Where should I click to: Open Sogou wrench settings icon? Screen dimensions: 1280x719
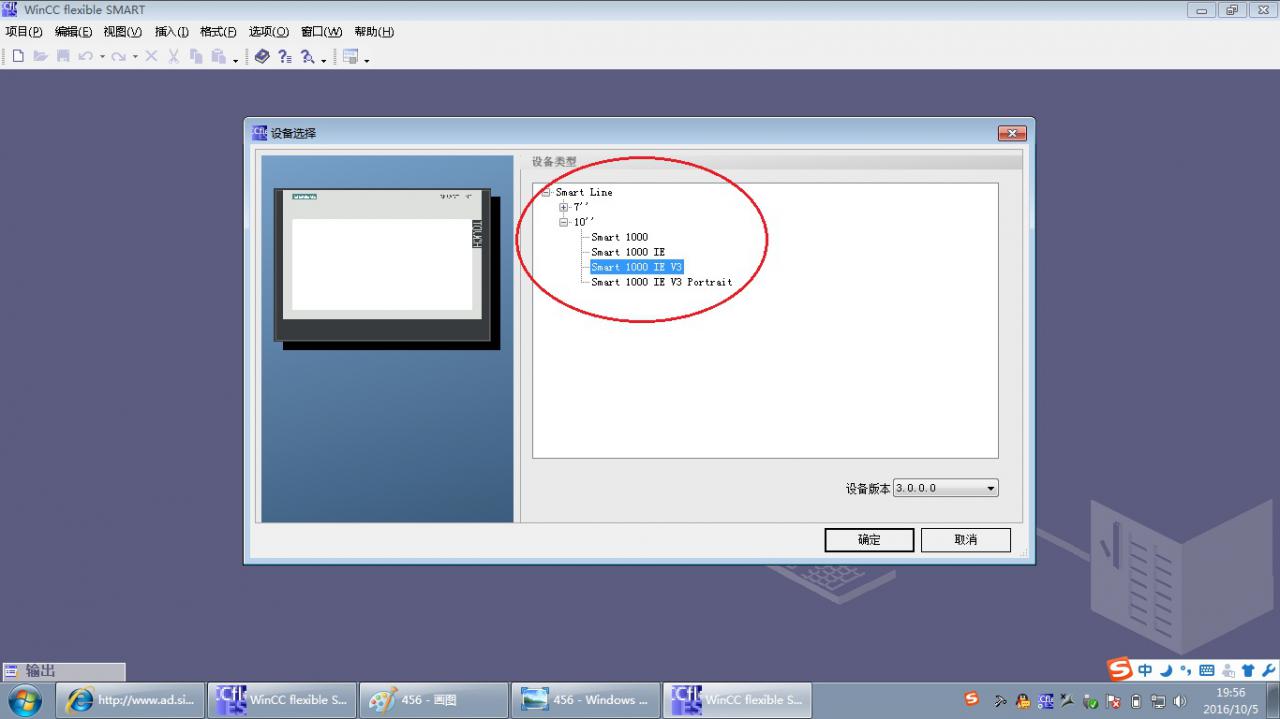(x=1270, y=670)
